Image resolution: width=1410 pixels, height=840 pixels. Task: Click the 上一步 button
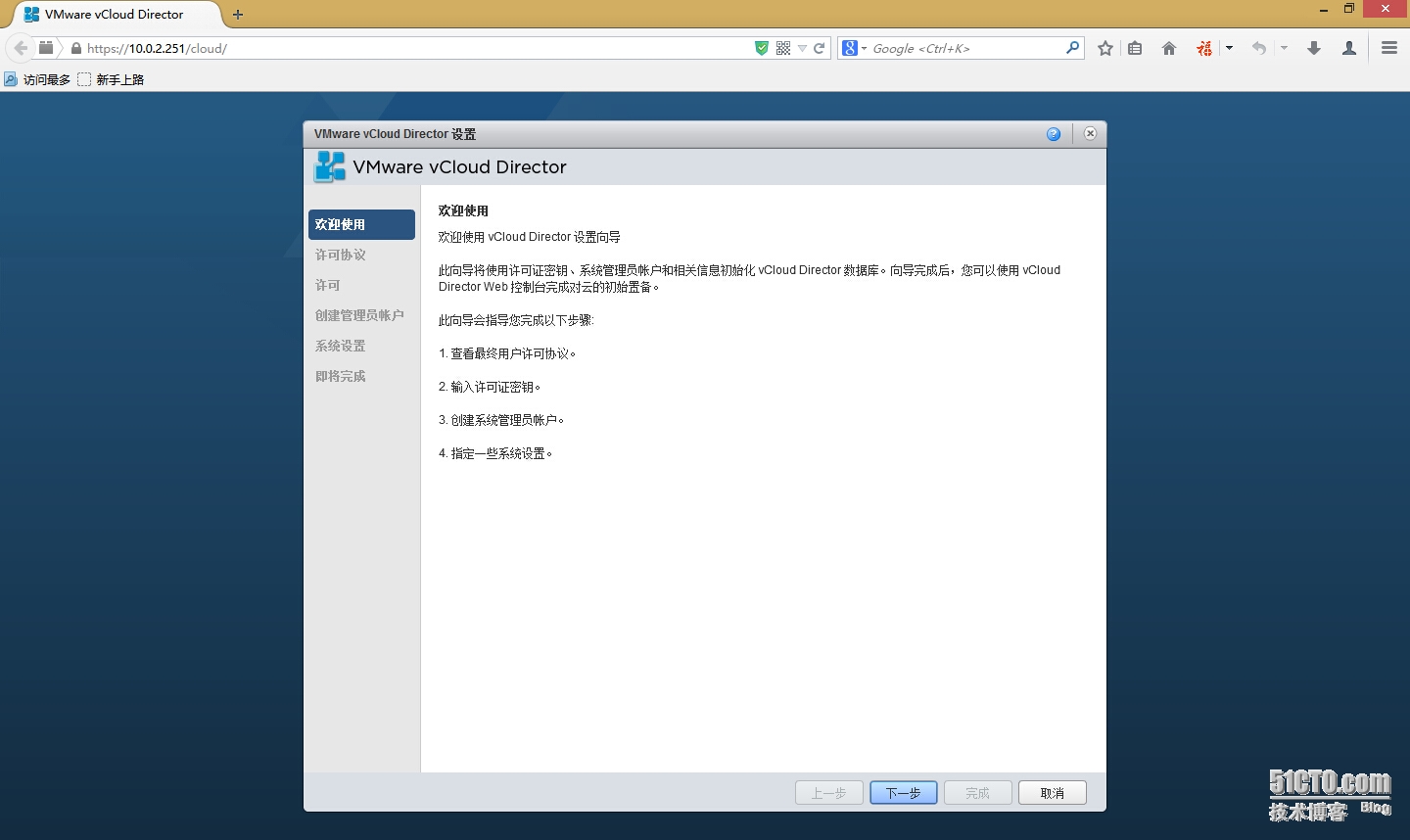[829, 793]
